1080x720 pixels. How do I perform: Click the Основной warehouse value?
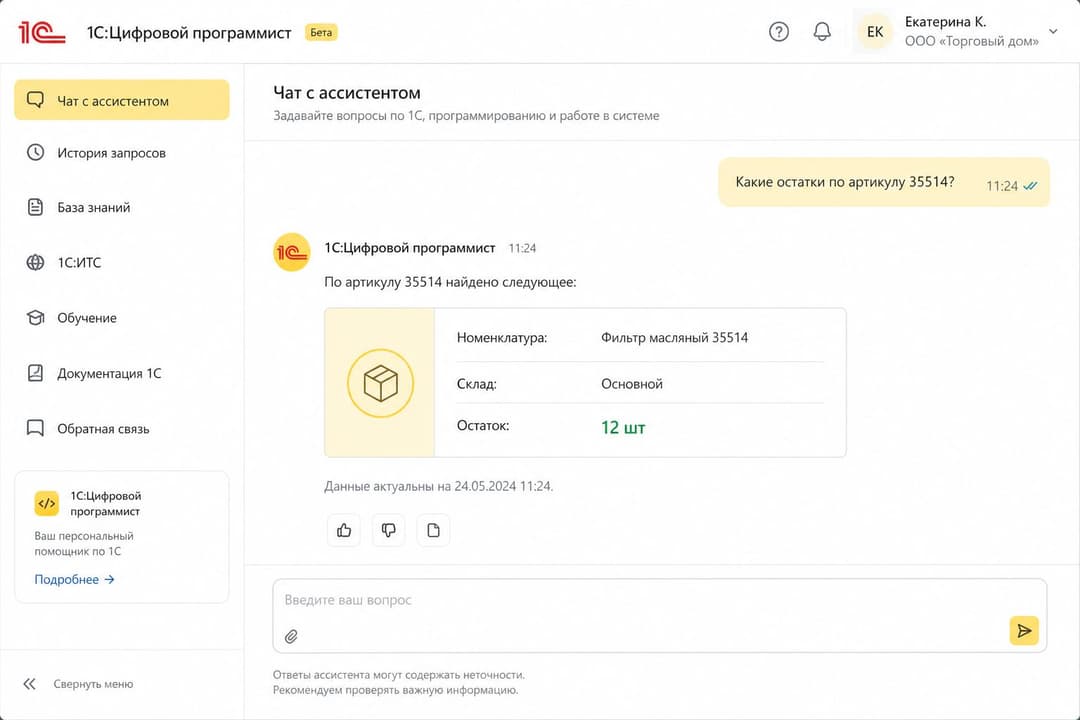[x=632, y=384]
